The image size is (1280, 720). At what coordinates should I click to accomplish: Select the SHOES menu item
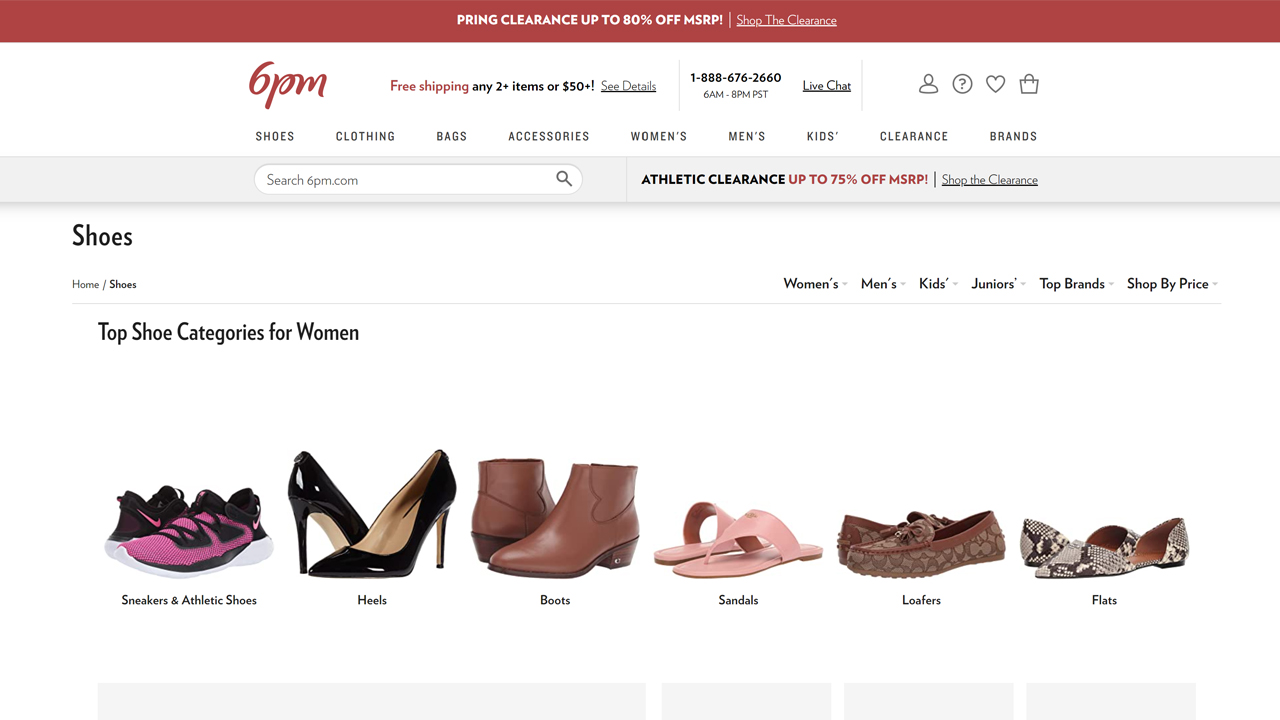tap(274, 136)
